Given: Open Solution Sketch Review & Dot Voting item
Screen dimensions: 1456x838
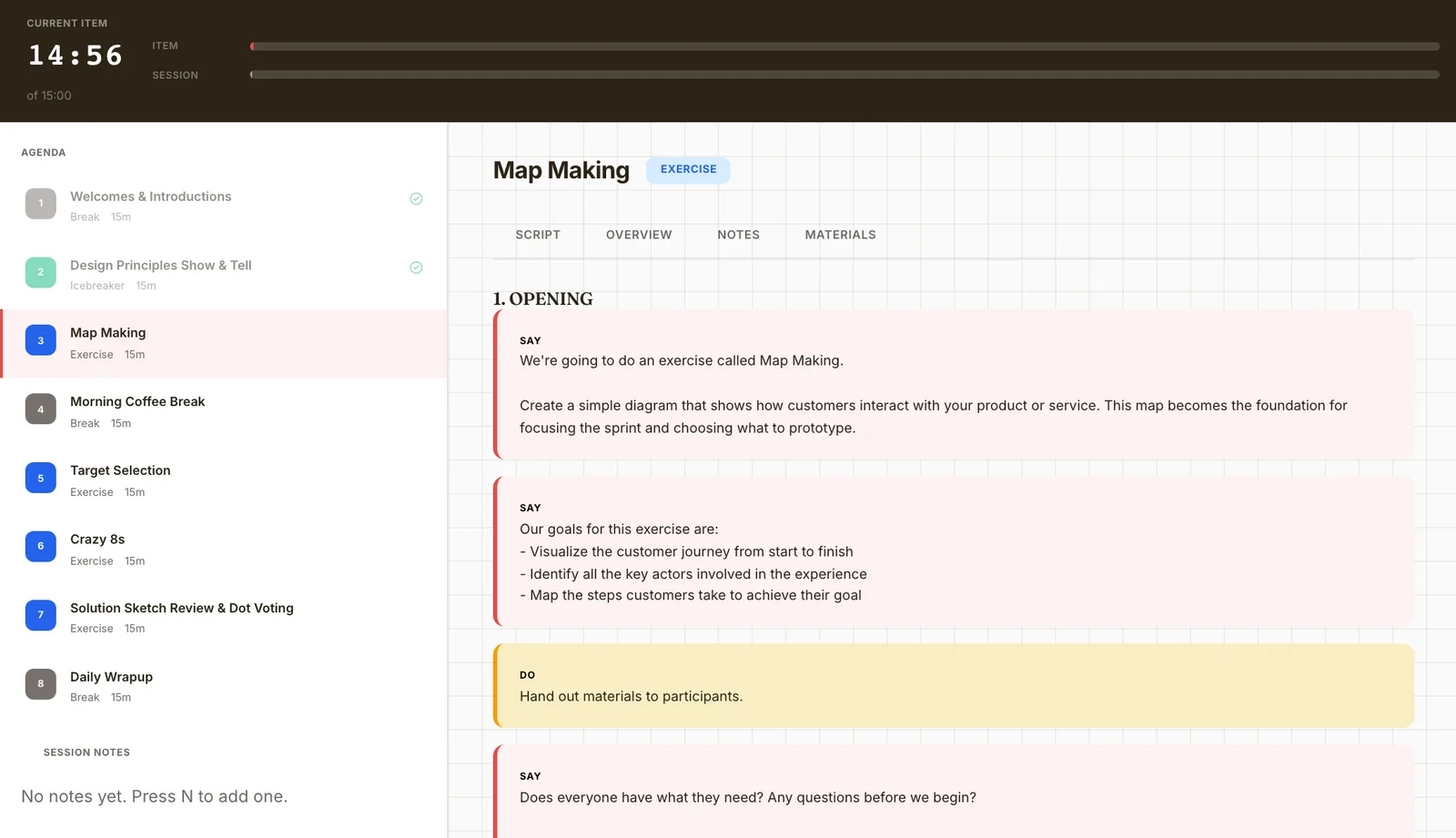Looking at the screenshot, I should (x=224, y=618).
